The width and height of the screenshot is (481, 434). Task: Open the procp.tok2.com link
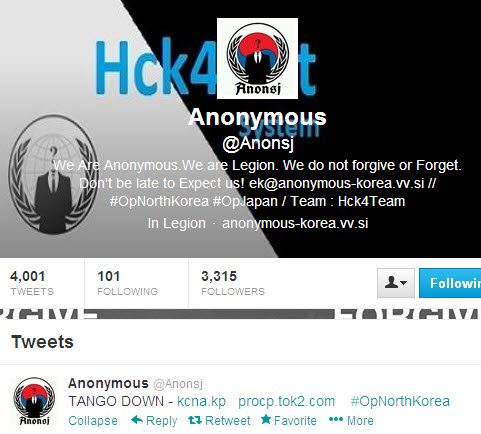tap(286, 402)
